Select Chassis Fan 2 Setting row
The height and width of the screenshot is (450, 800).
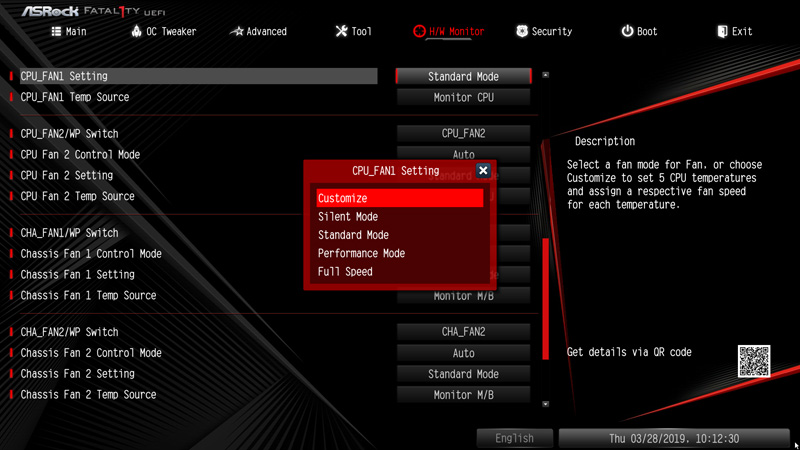tap(198, 374)
